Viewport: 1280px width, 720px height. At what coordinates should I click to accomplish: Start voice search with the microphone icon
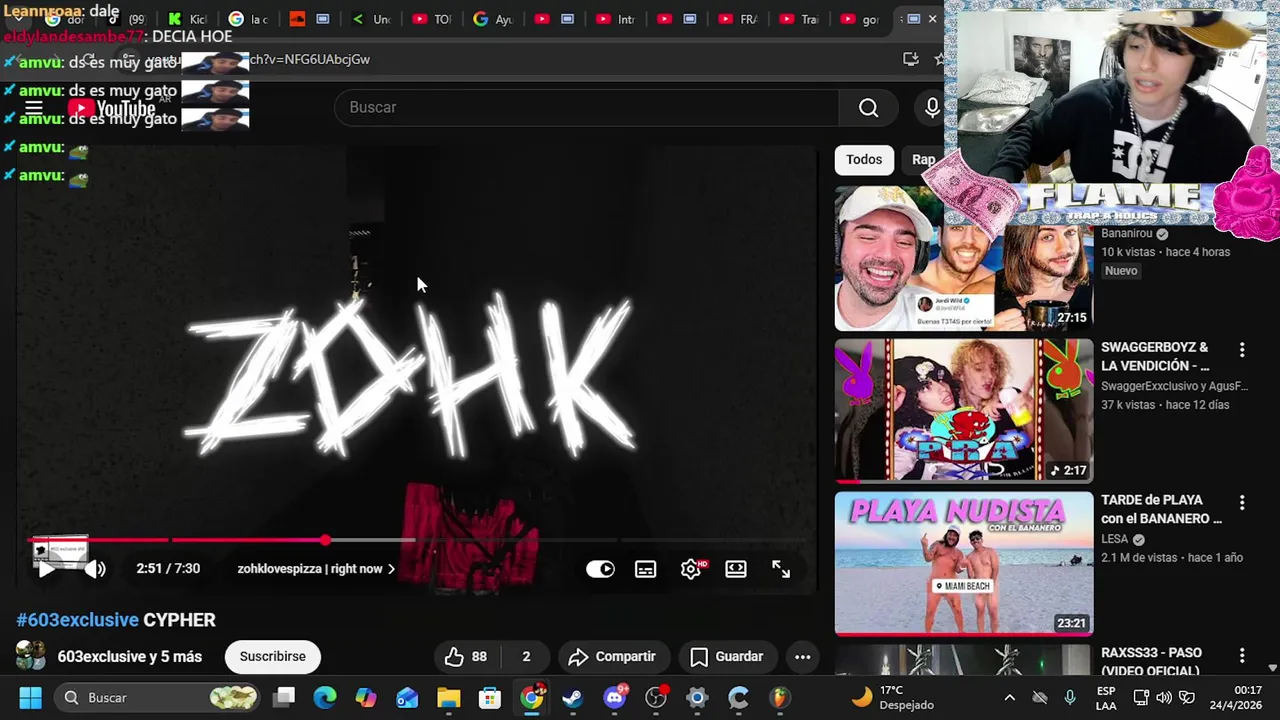[x=932, y=107]
